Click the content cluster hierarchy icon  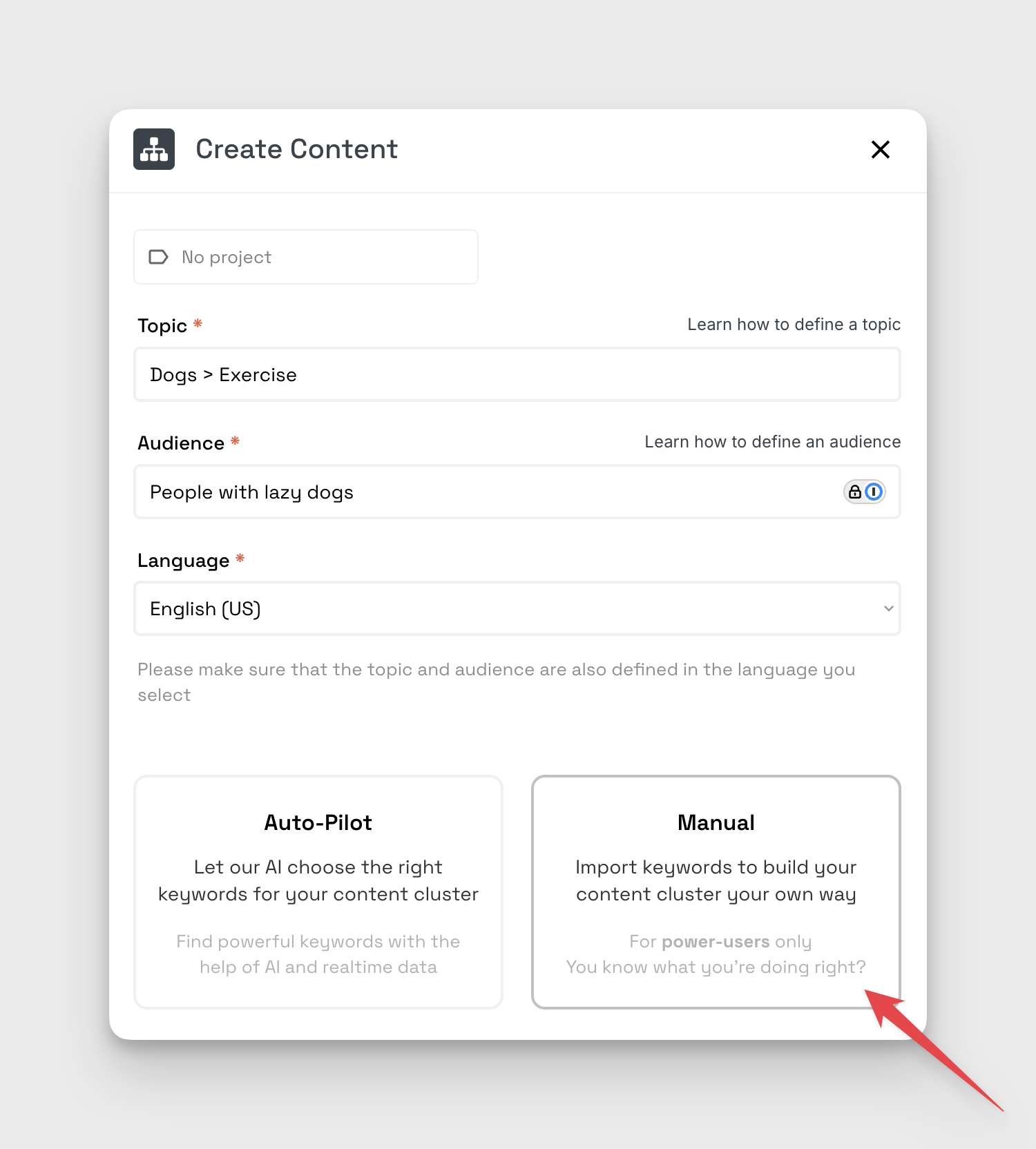[x=154, y=149]
